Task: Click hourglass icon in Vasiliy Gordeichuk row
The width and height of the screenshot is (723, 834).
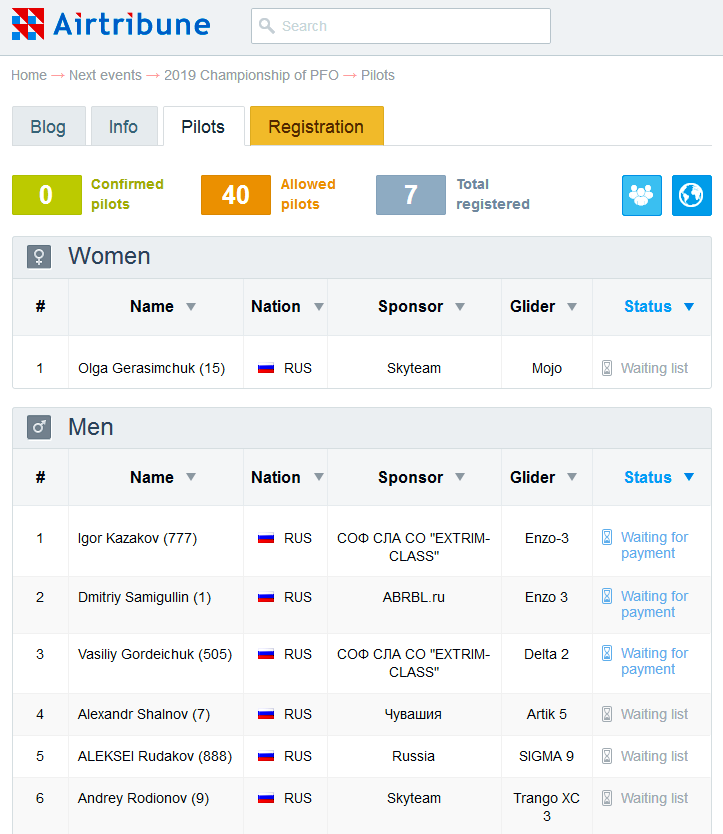Action: tap(606, 653)
